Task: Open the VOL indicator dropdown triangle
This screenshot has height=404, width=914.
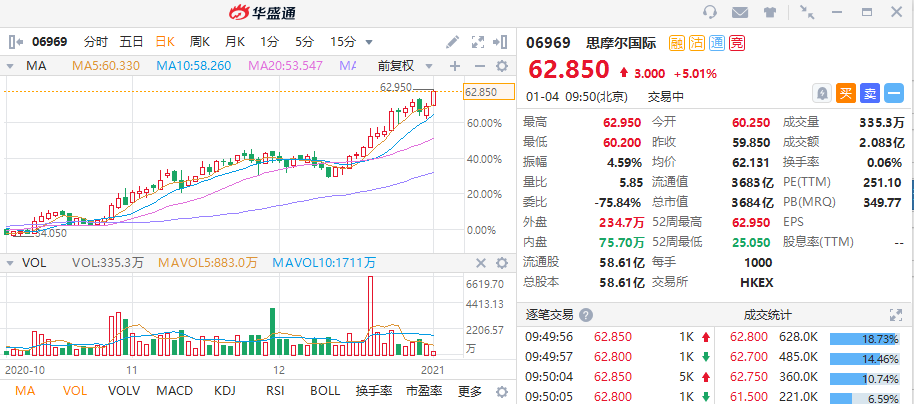Action: [x=10, y=264]
